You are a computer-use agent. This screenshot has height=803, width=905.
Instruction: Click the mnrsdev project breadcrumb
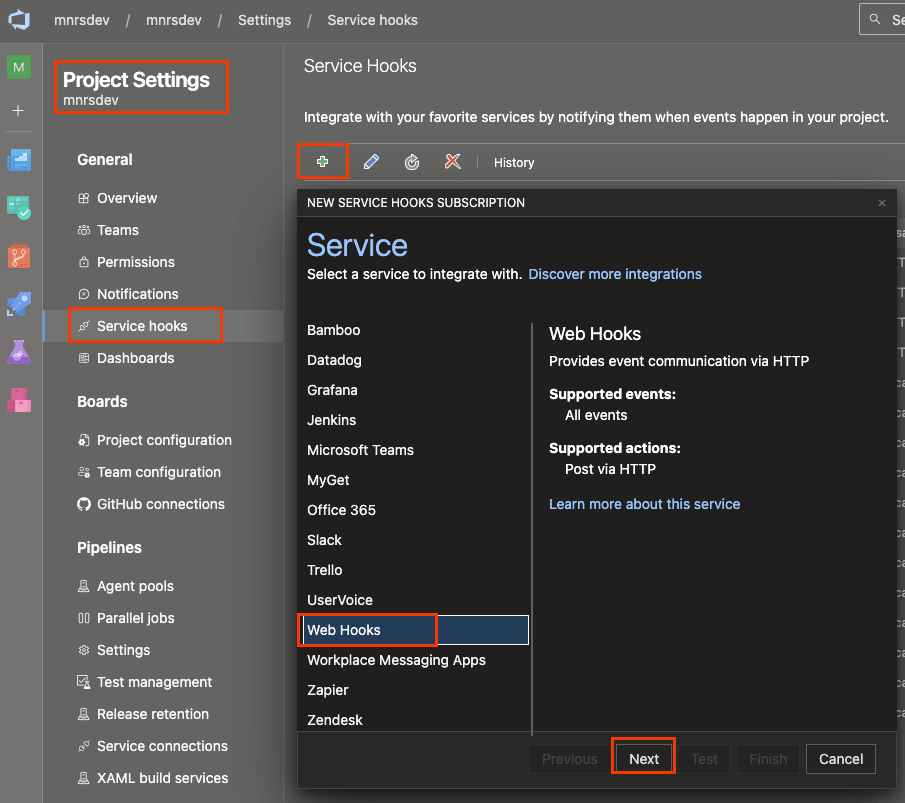(x=173, y=20)
